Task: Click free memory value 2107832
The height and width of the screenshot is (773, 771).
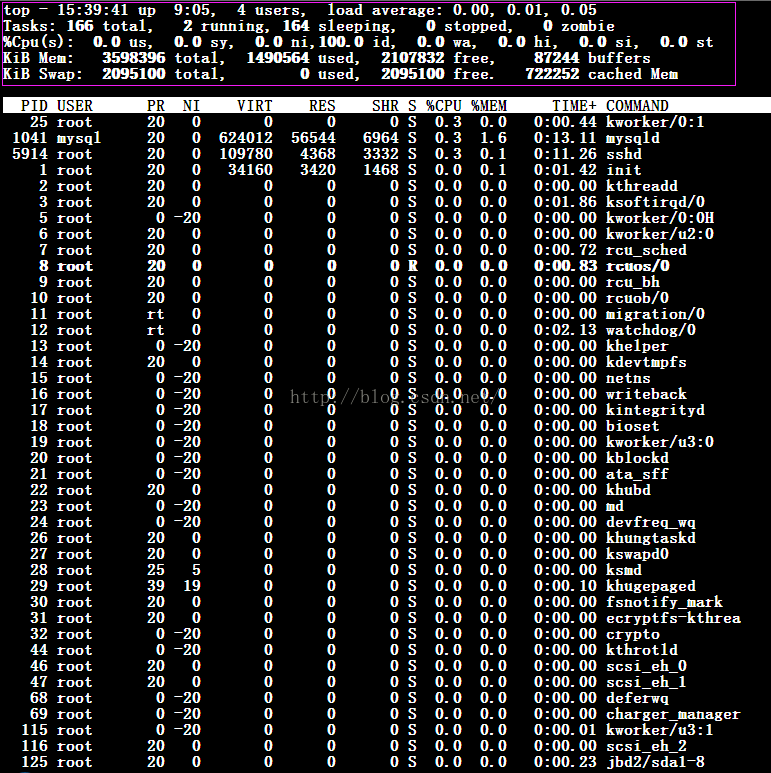Action: click(x=413, y=58)
